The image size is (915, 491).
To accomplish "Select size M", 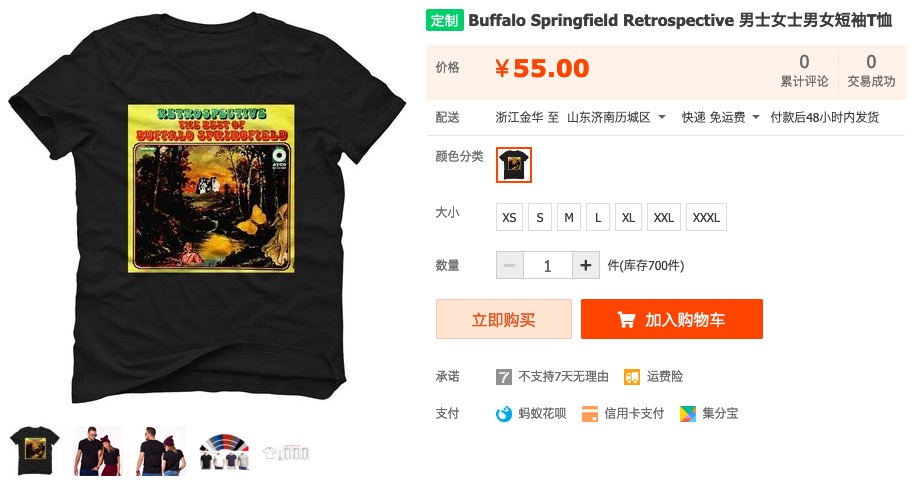I will (x=569, y=218).
